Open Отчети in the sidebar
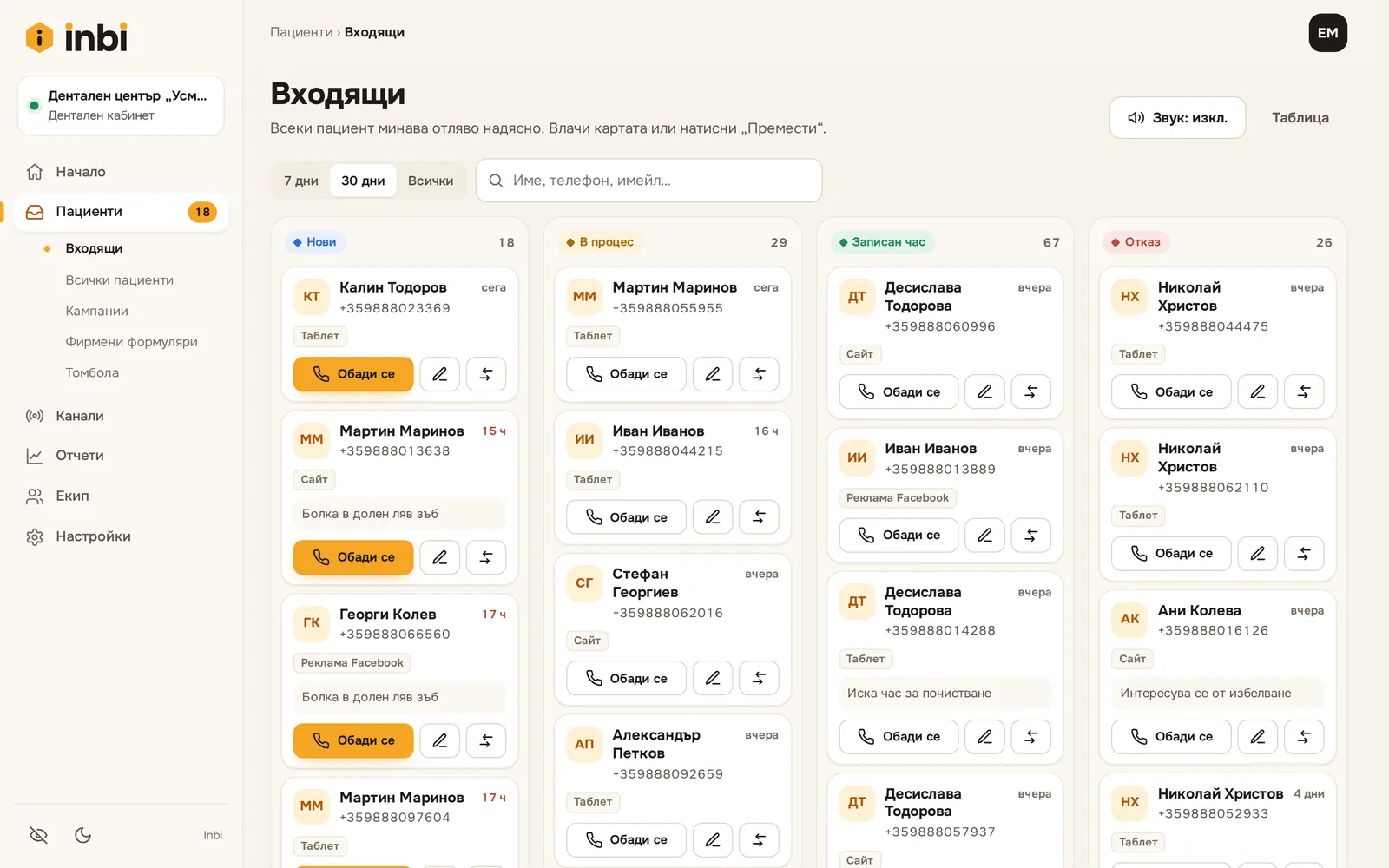 [x=121, y=456]
